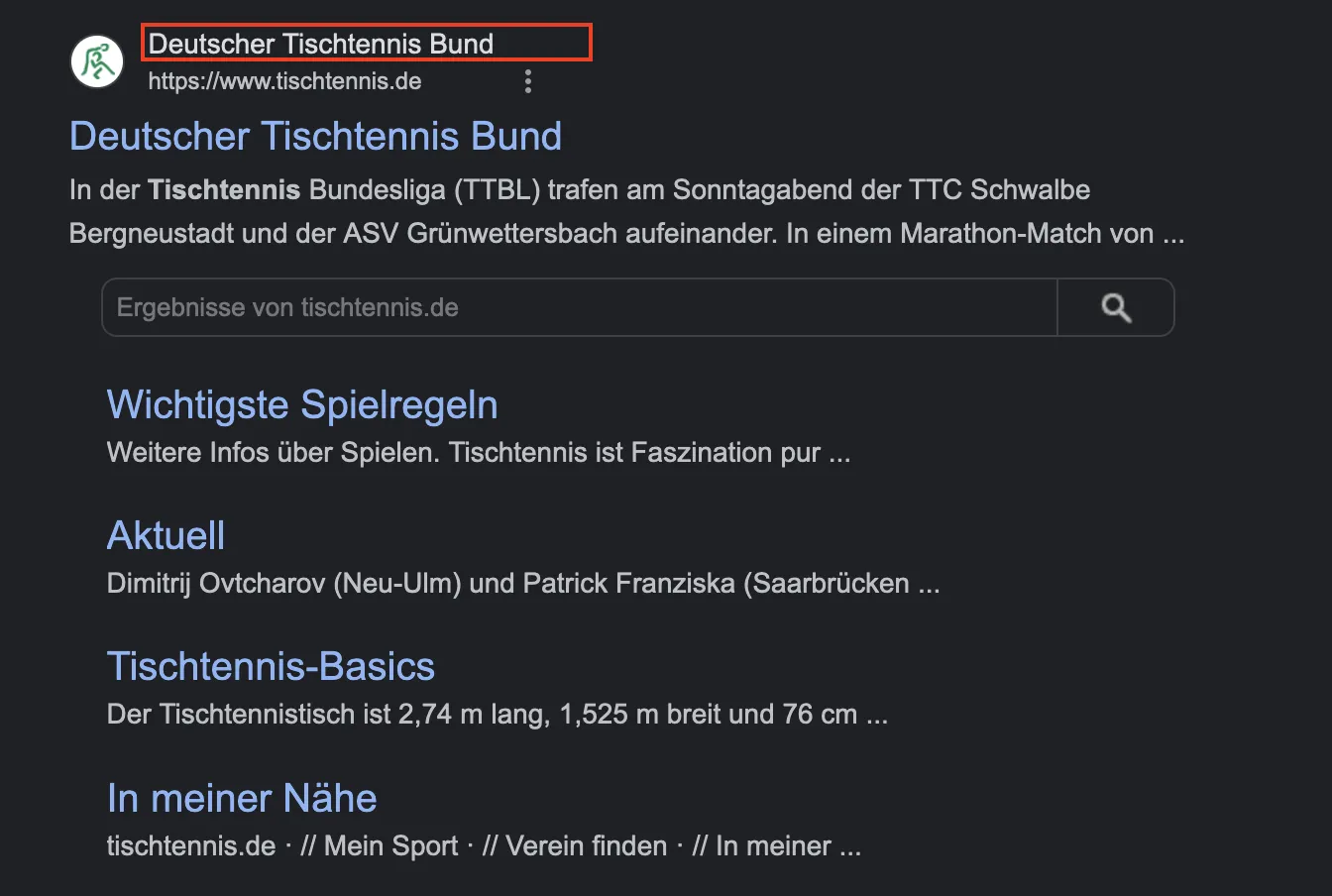Click '// Verein finden' in the last snippet
Screen dimensions: 1332x896
pos(575,846)
